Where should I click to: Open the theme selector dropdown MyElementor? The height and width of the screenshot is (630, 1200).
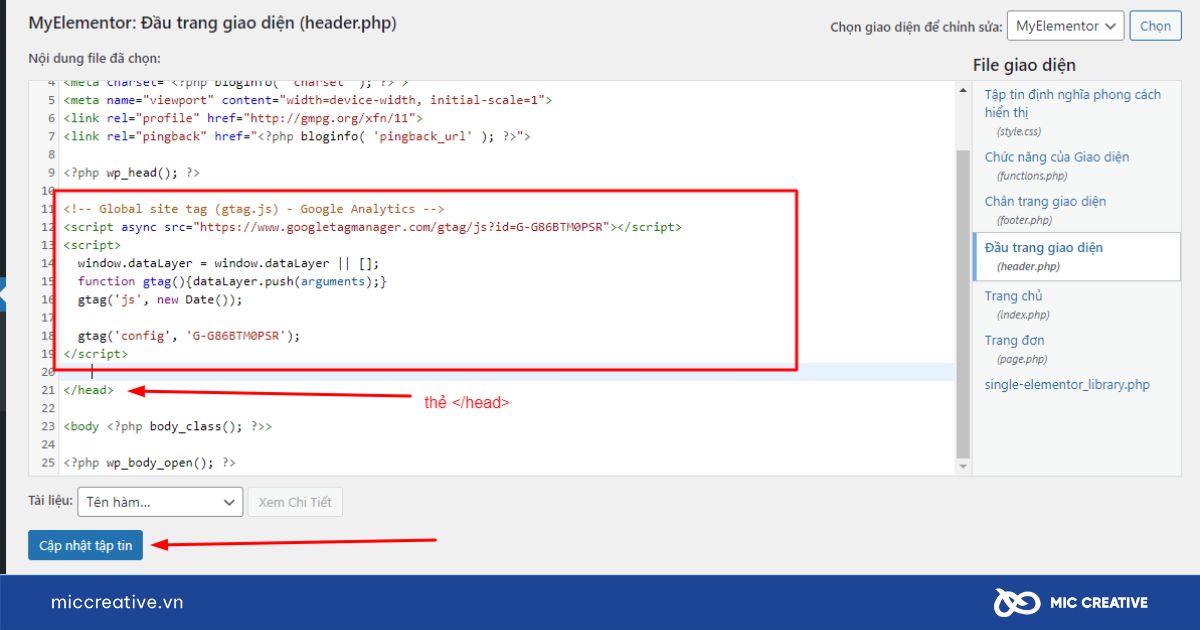[x=1065, y=26]
